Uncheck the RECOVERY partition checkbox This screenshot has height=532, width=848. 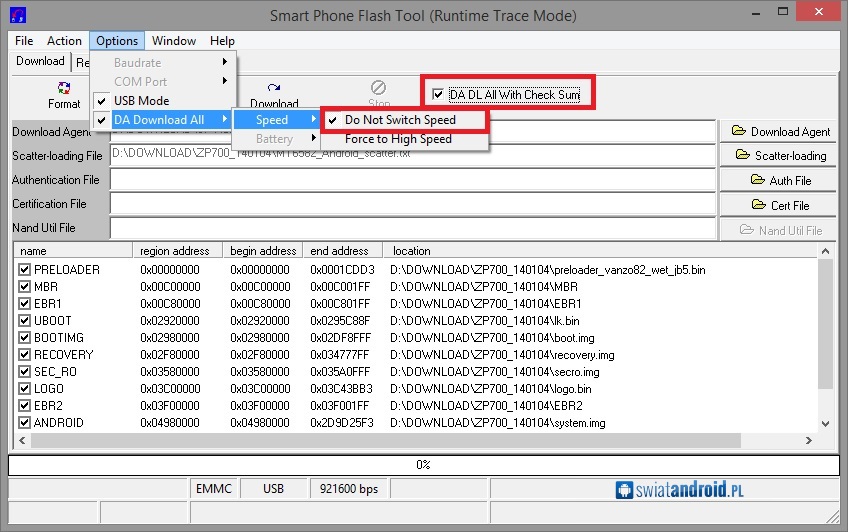click(x=25, y=355)
